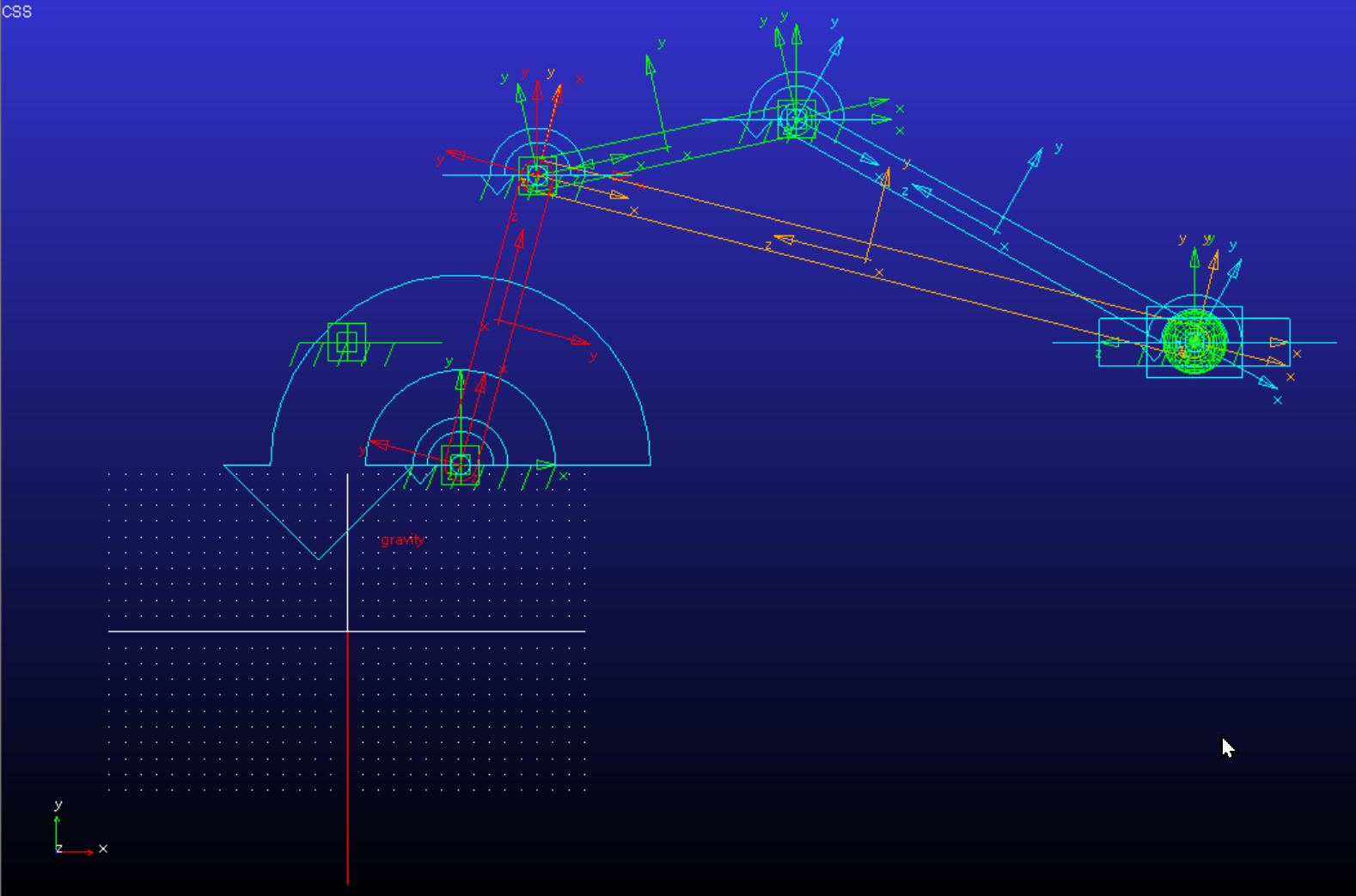Select the joint where red and orange links meet
Image resolution: width=1356 pixels, height=896 pixels.
537,175
